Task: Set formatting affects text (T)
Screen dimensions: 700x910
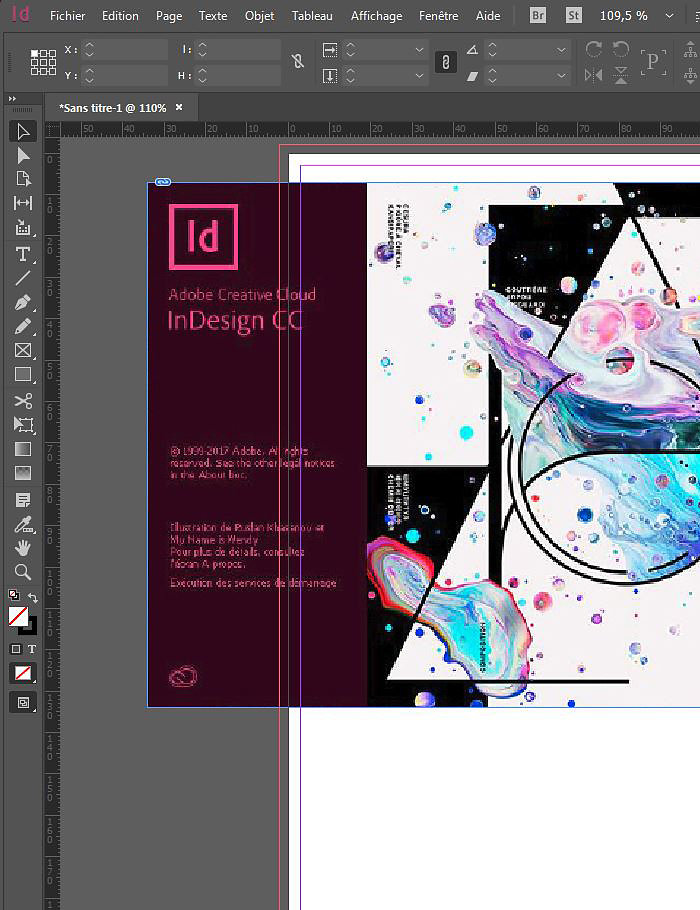Action: (x=32, y=649)
